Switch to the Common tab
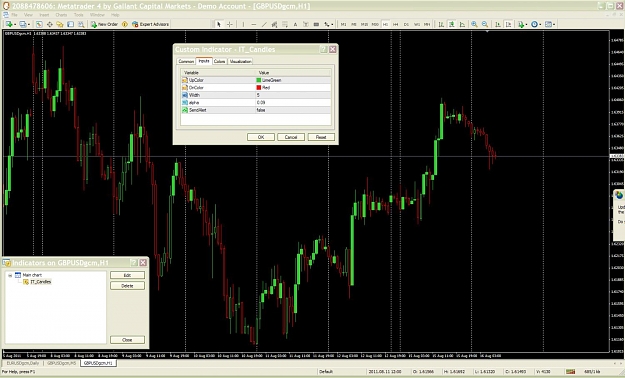 [186, 61]
